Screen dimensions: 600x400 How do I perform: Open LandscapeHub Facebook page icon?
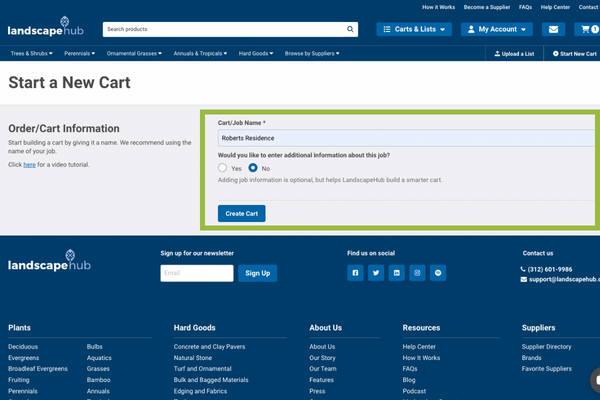coord(355,273)
